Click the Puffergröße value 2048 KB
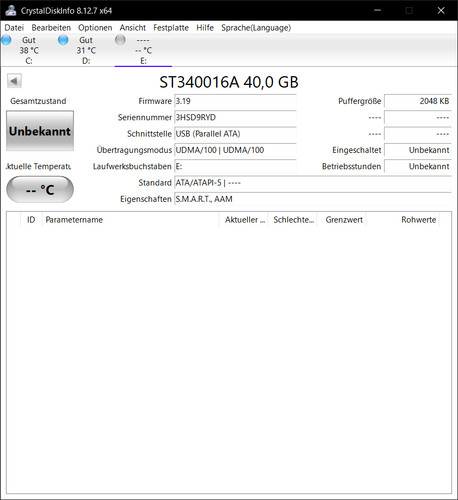This screenshot has height=500, width=458. point(418,101)
